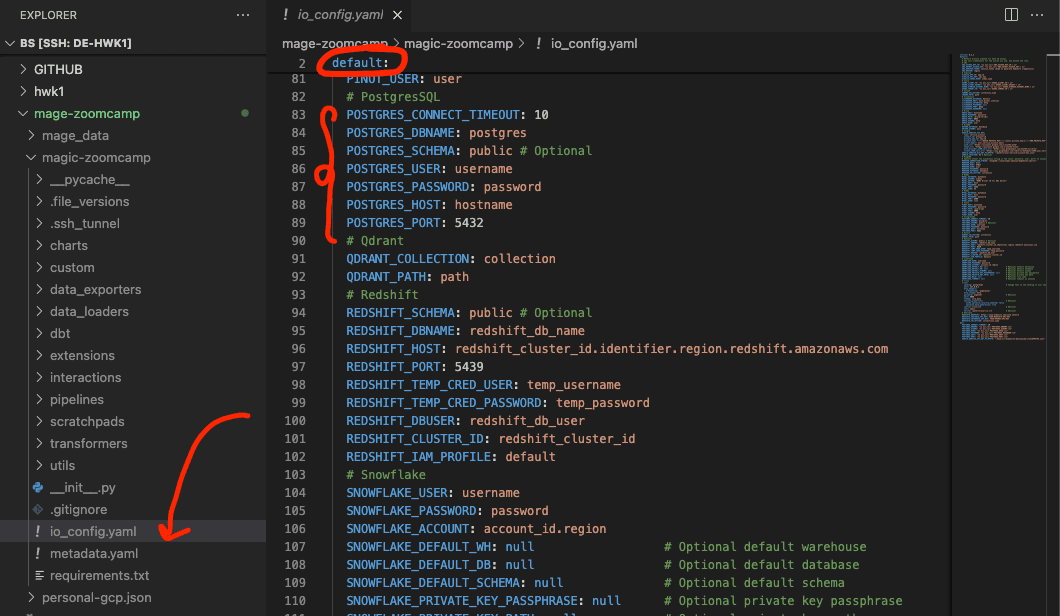Click '# Optional default warehouse' comment
Viewport: 1060px width, 616px height.
coord(765,546)
